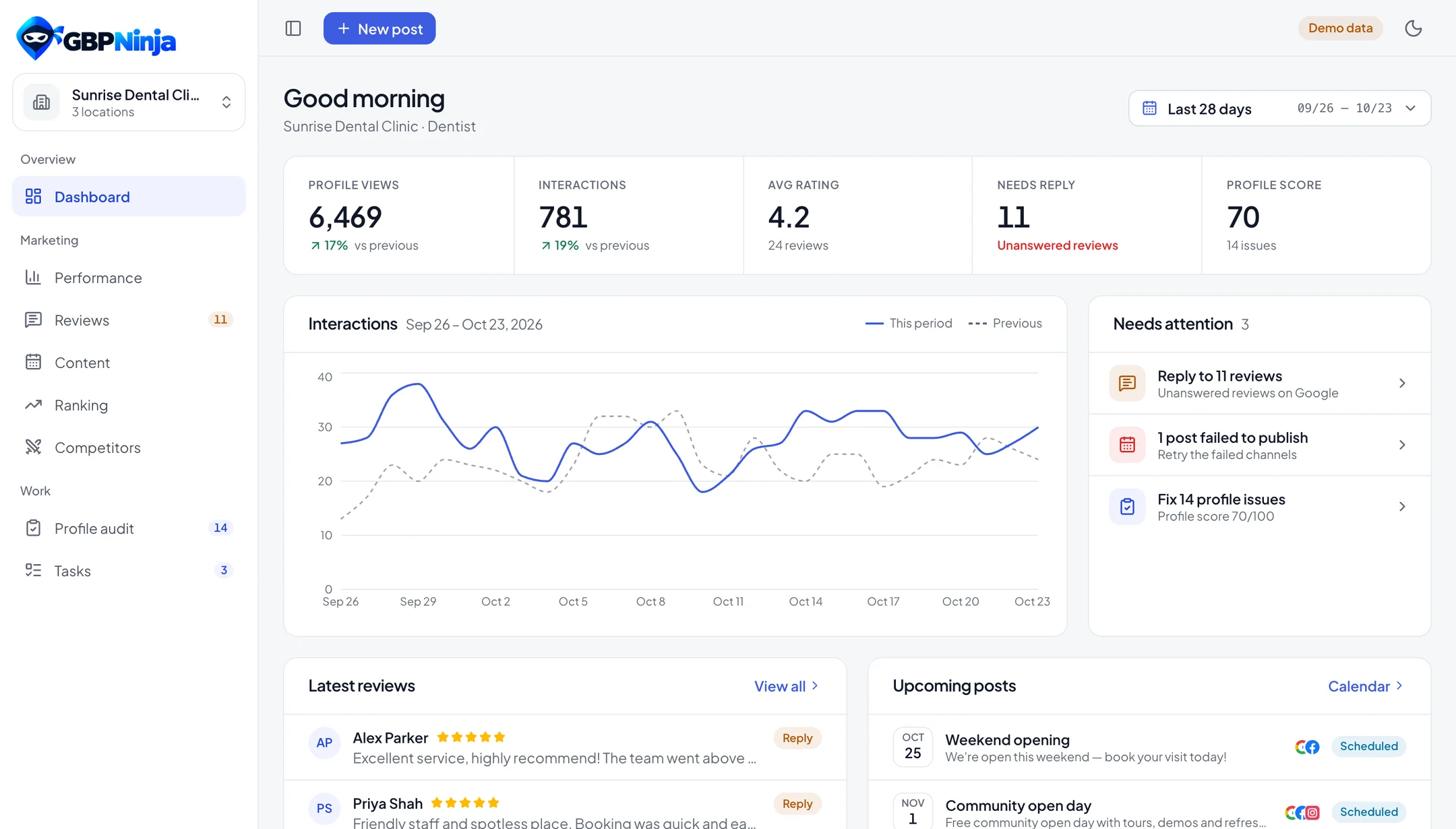Toggle This period legend in Interactions chart
The width and height of the screenshot is (1456, 829).
click(x=909, y=324)
